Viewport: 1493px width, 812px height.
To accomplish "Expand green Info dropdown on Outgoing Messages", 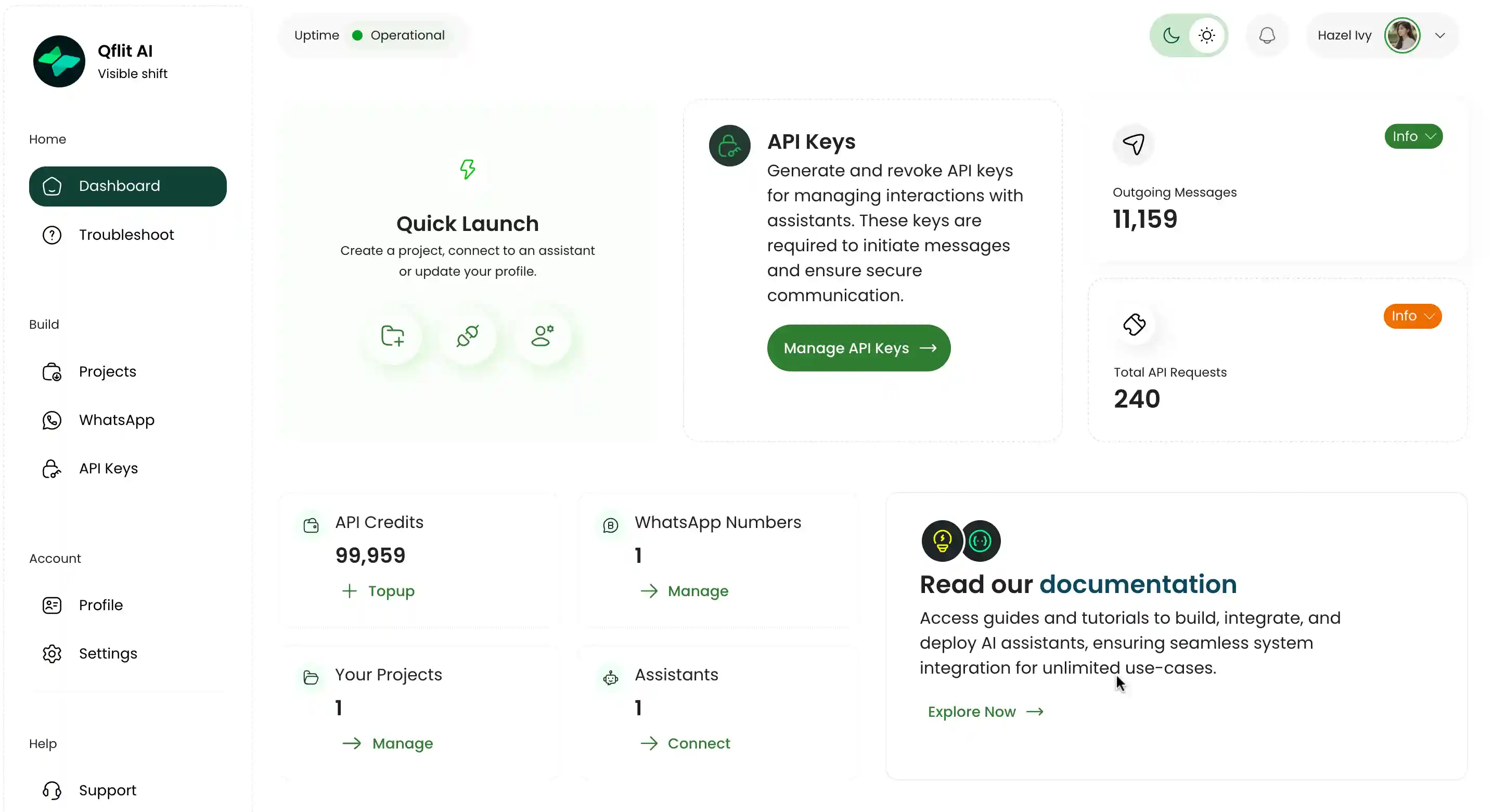I will point(1413,136).
